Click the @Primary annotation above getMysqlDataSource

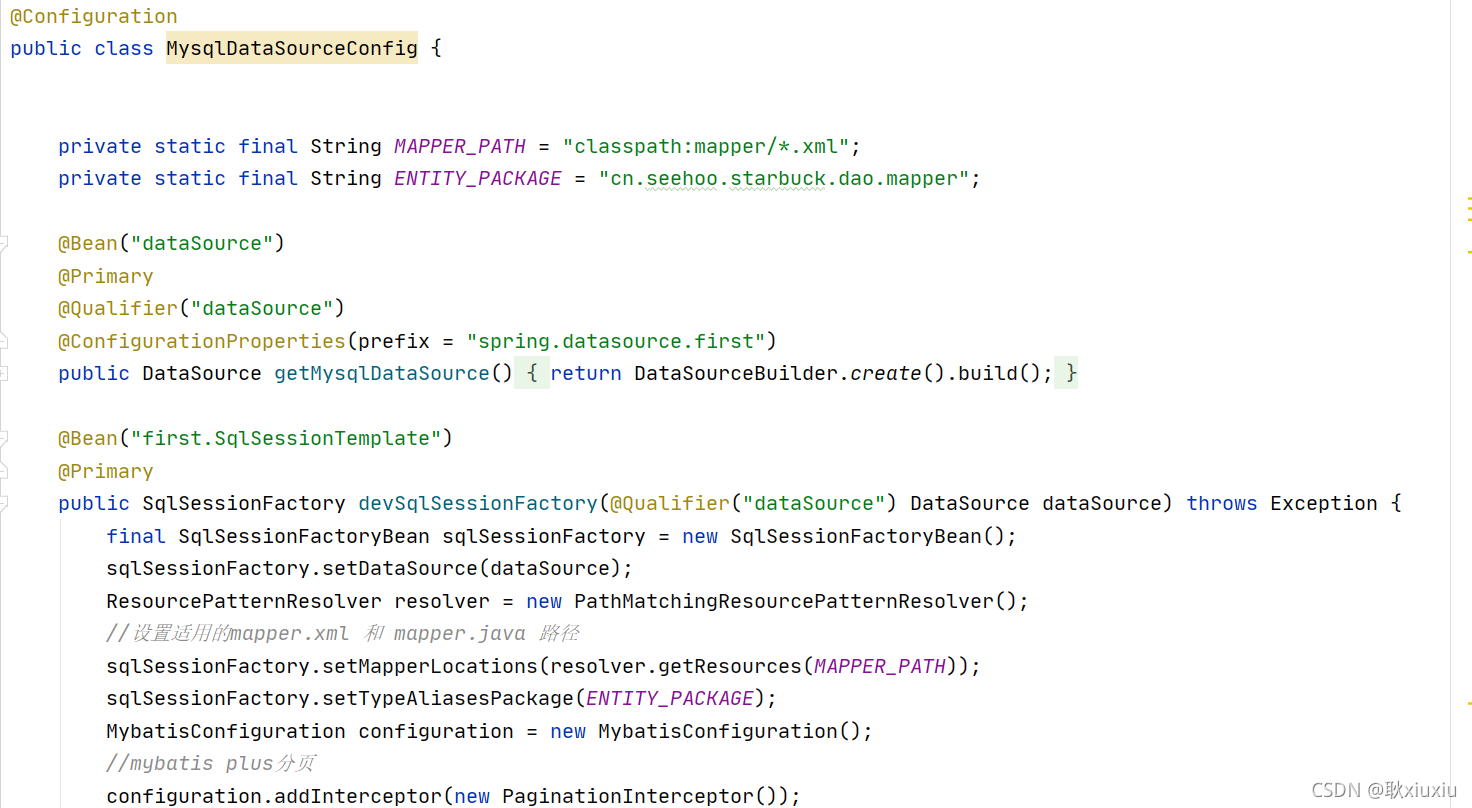click(105, 275)
